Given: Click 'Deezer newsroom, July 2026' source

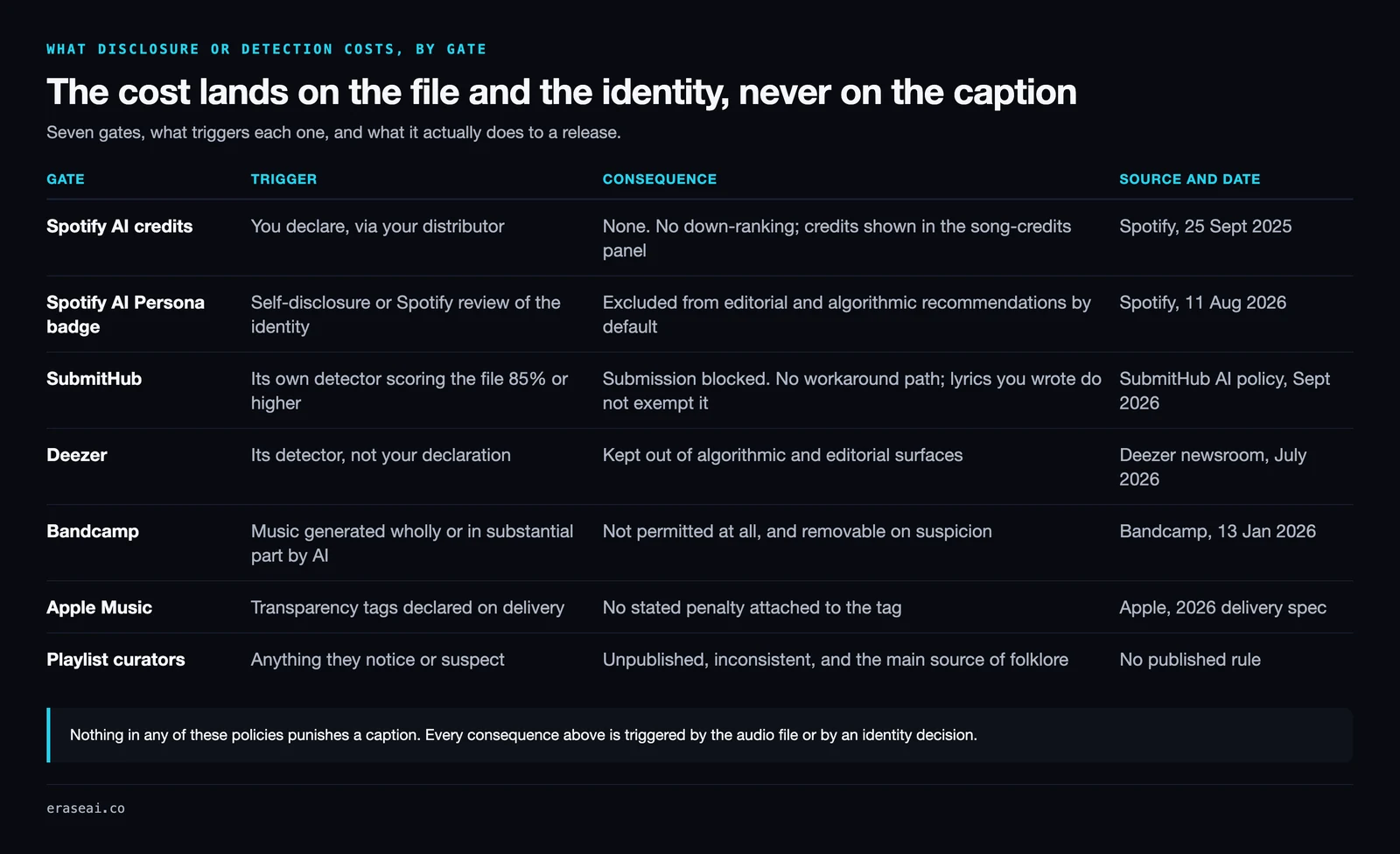Looking at the screenshot, I should pyautogui.click(x=1213, y=466).
